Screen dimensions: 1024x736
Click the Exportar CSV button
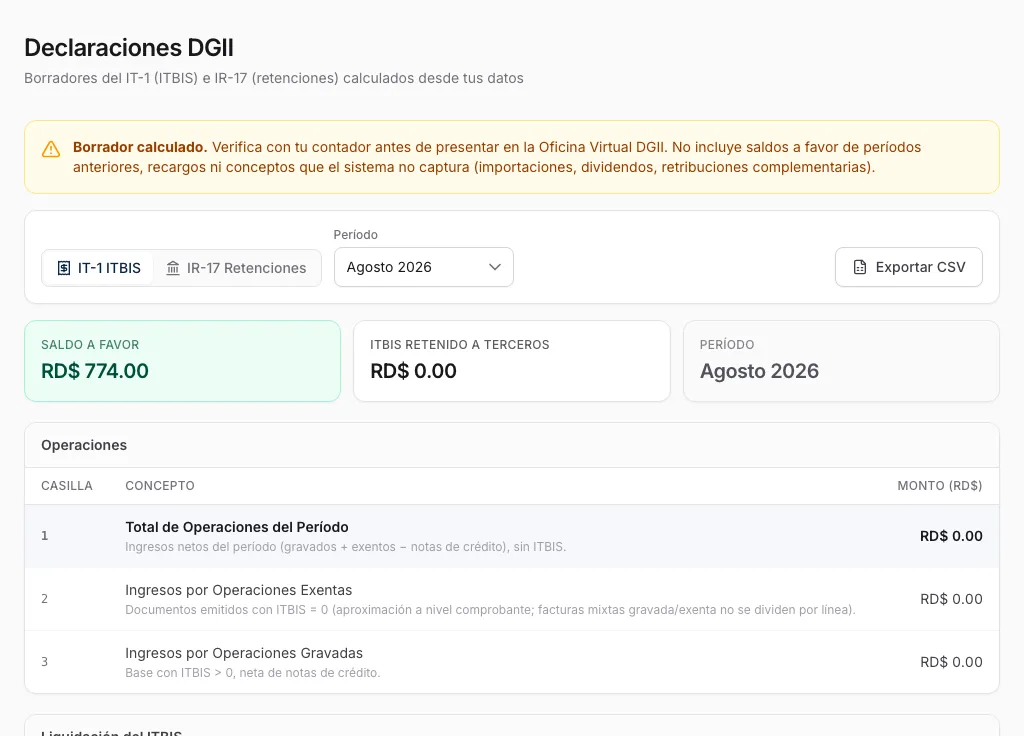tap(908, 267)
